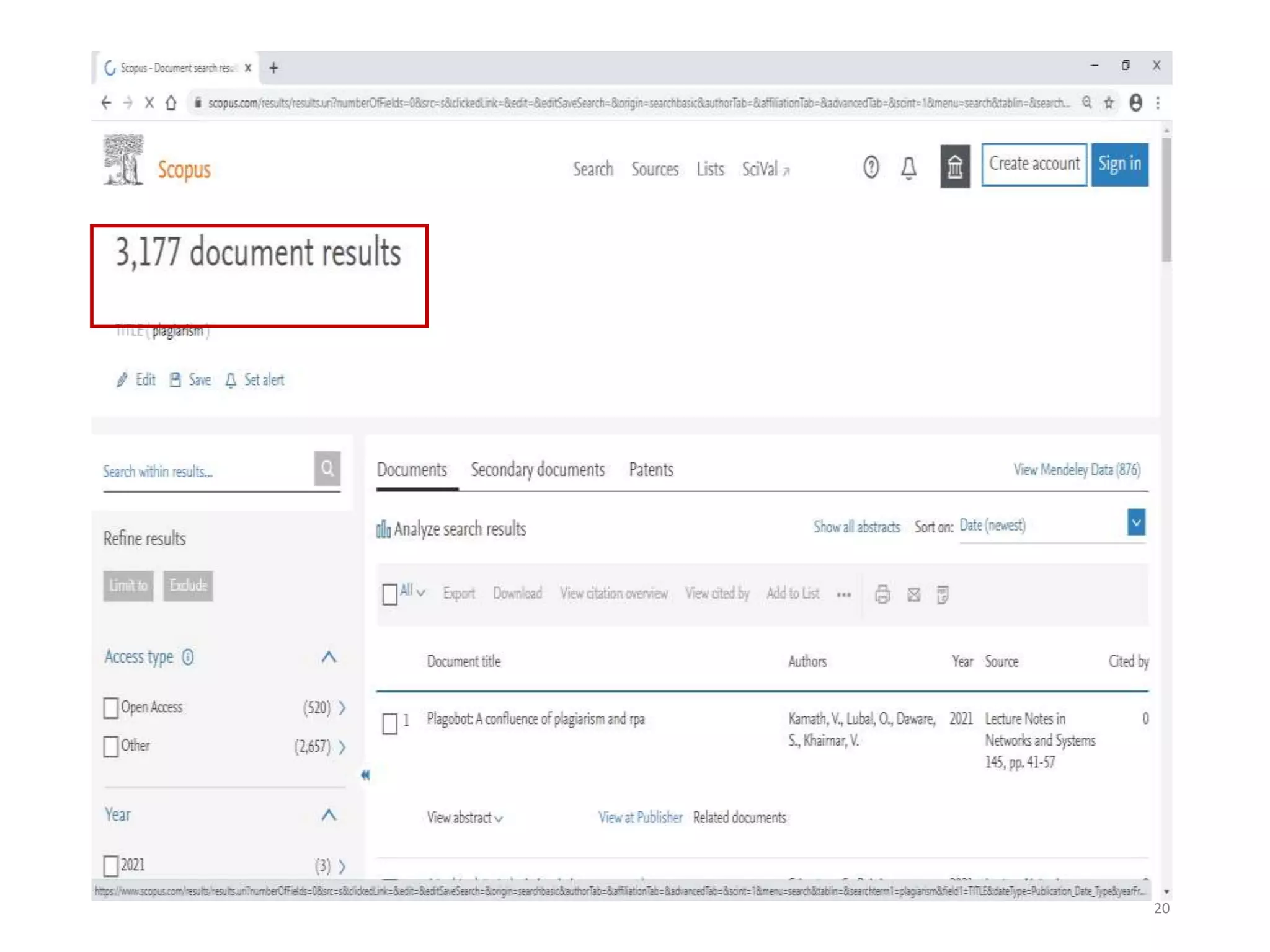Screen dimensions: 1270x952
Task: Tick the Other access type checkbox
Action: 111,746
